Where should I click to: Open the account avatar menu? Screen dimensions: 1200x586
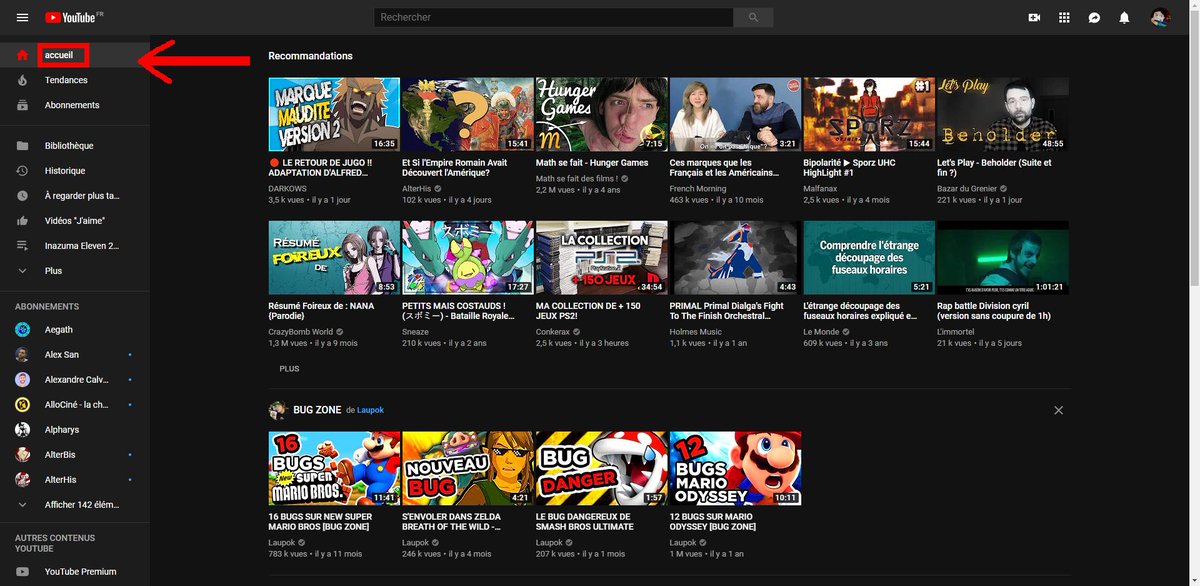[1160, 17]
